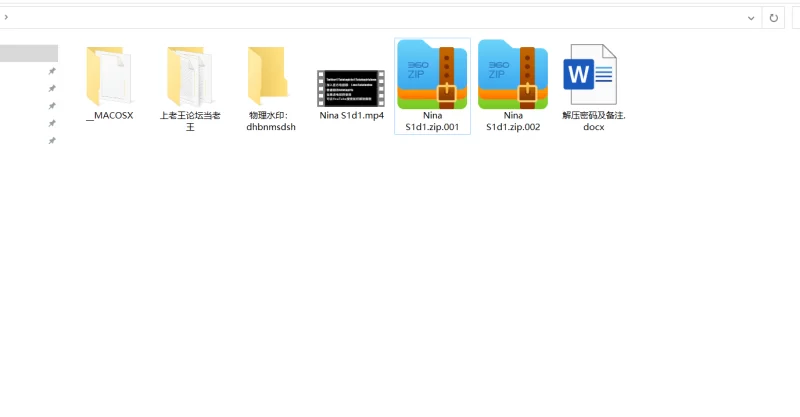Click the label text 上老王论坛当老王
This screenshot has height=417, width=800.
(x=190, y=121)
